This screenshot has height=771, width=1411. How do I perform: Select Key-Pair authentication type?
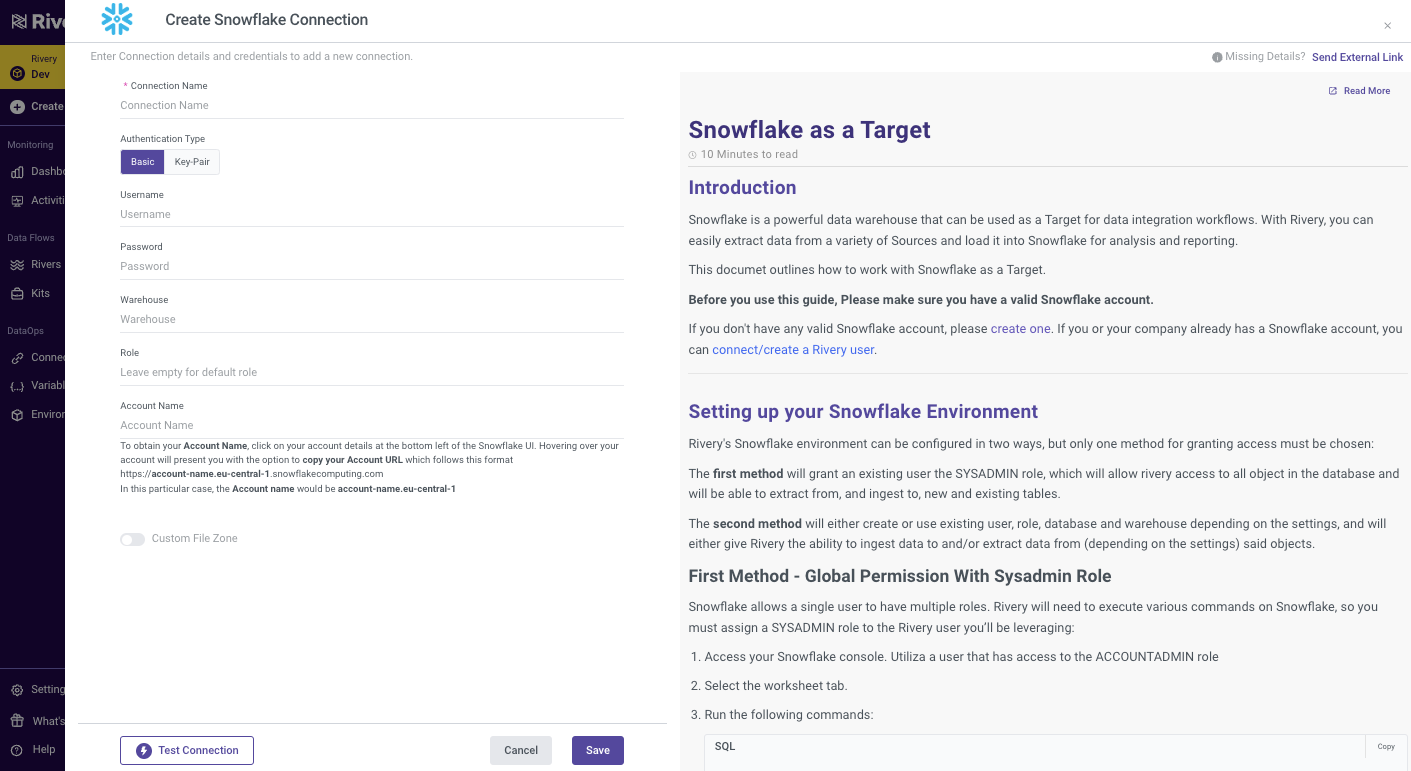click(x=192, y=162)
